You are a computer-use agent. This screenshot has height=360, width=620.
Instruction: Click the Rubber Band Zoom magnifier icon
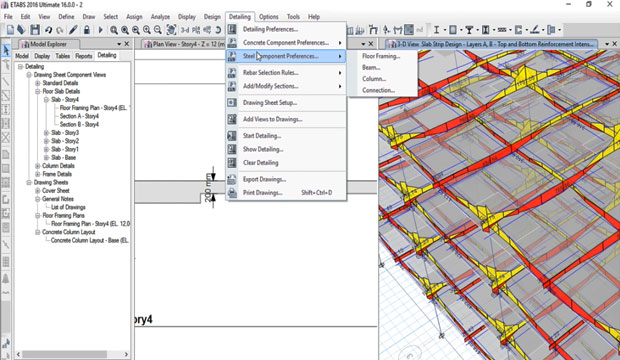point(113,30)
